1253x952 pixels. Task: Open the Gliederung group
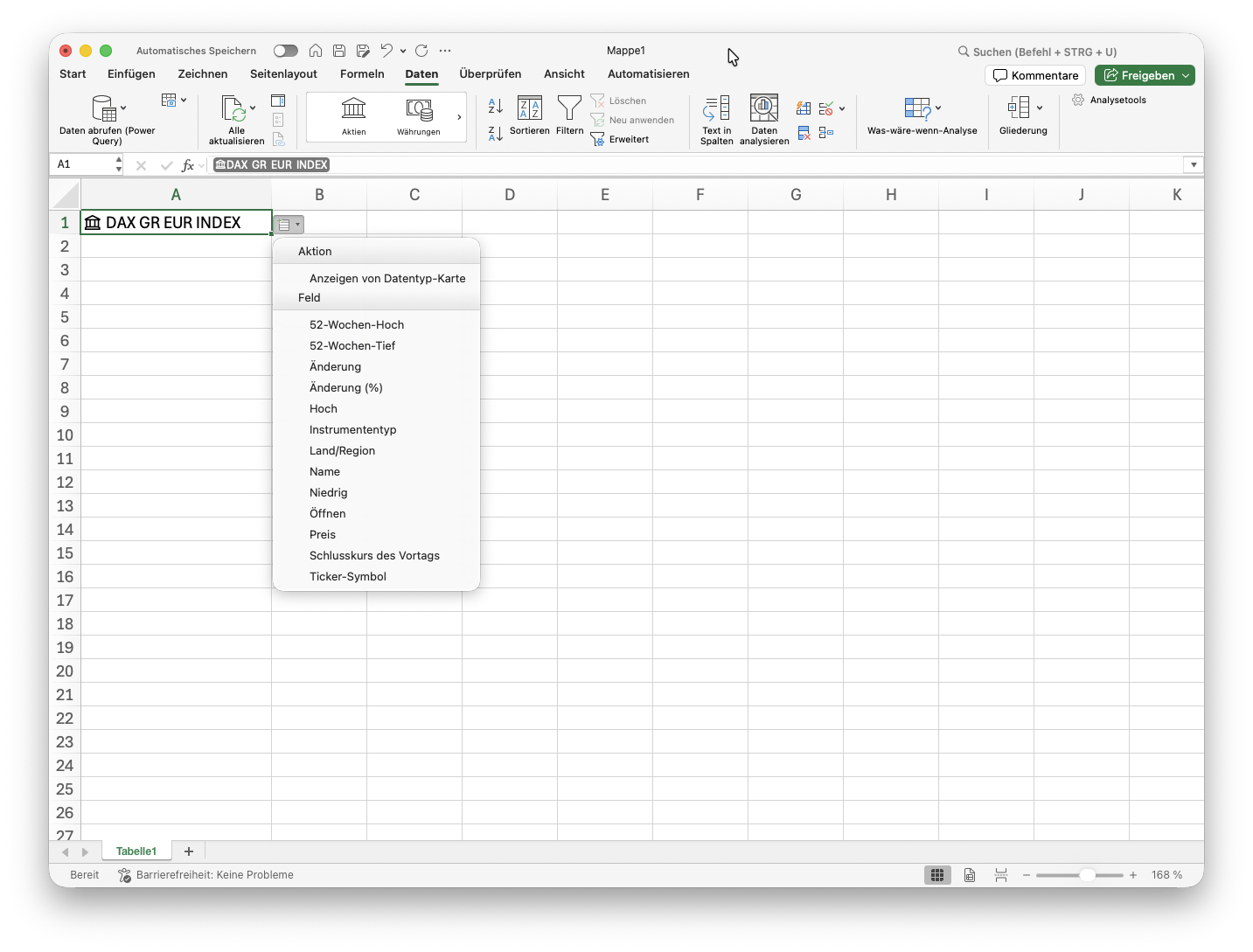click(x=1023, y=115)
